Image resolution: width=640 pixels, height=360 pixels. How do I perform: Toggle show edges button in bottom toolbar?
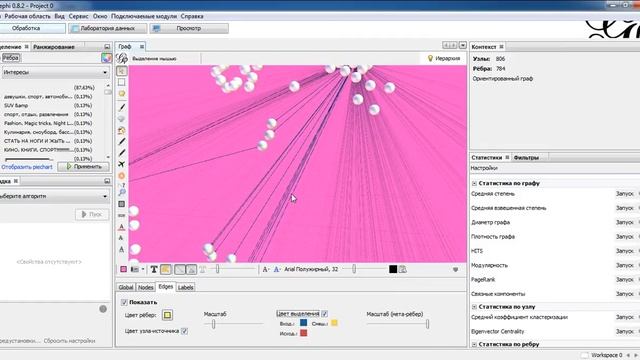tap(180, 269)
